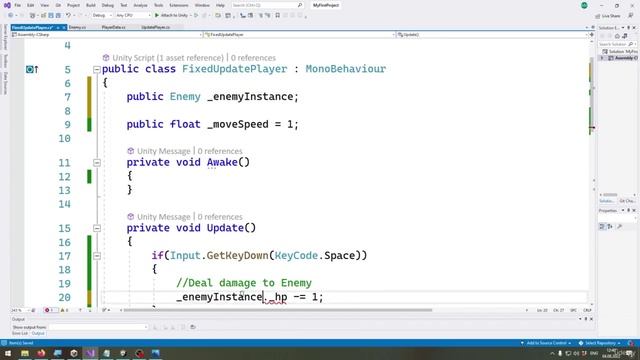Viewport: 640px width, 360px height.
Task: Click the _moveSpeed field declaration
Action: [x=212, y=124]
